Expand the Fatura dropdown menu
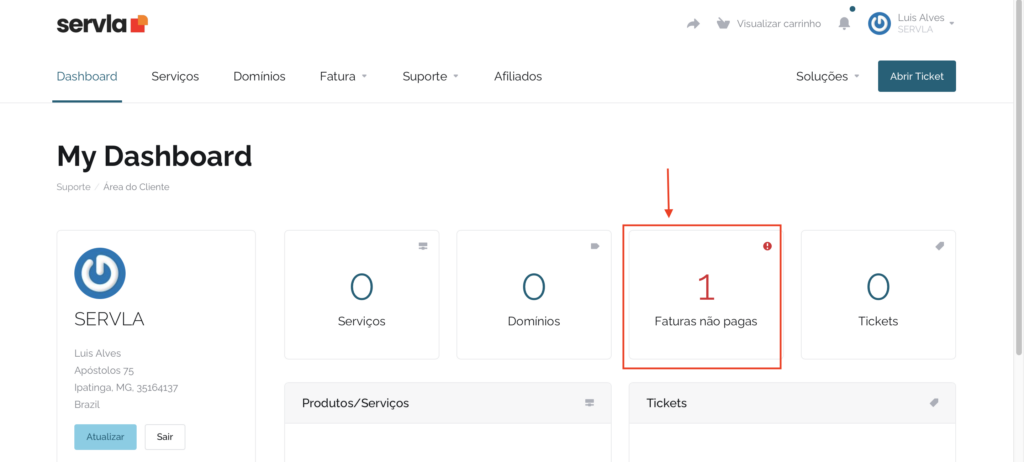The height and width of the screenshot is (462, 1024). 344,76
